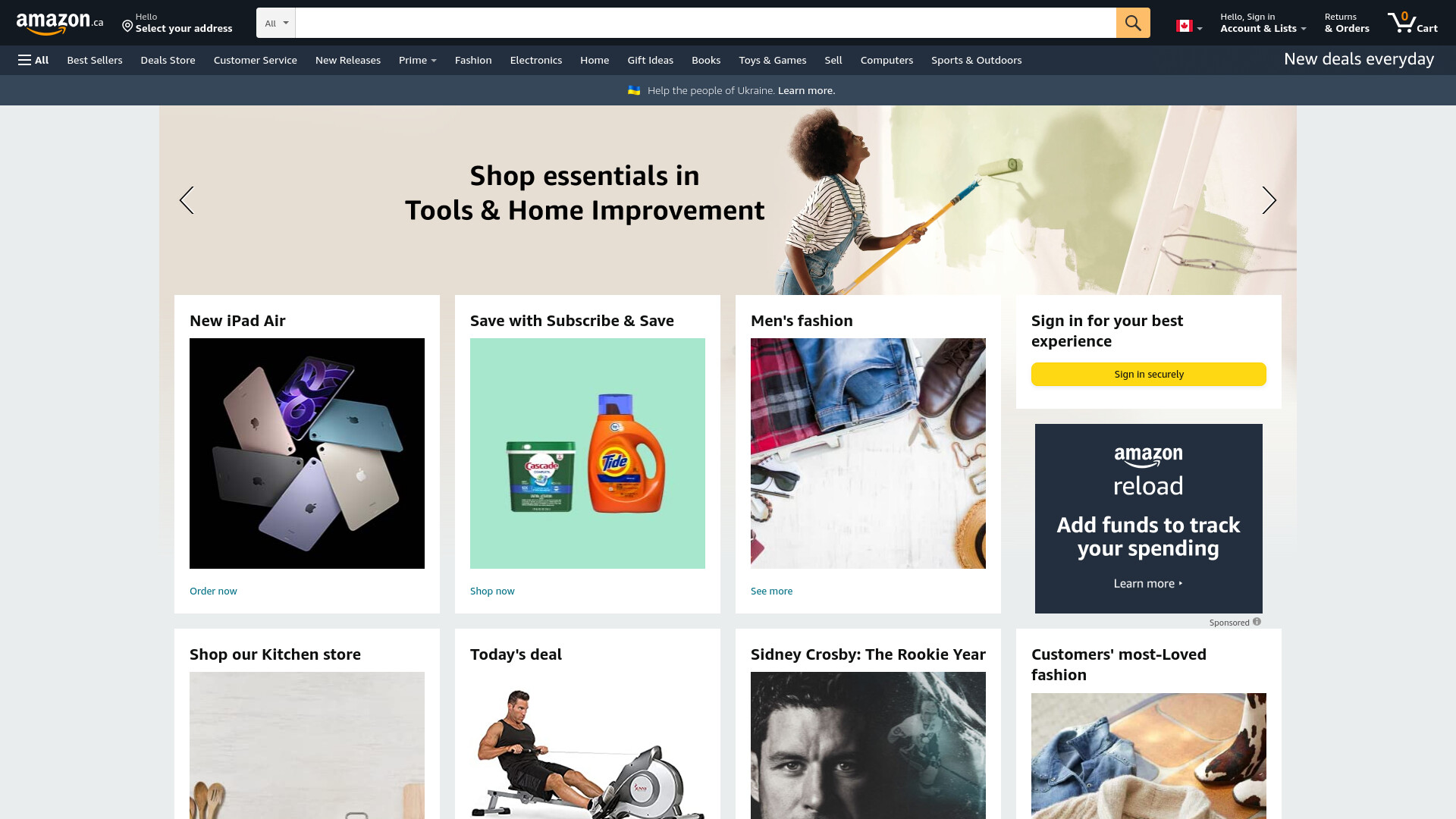Screen dimensions: 1456x819
Task: Click the Canadian flag language icon
Action: [x=1188, y=27]
